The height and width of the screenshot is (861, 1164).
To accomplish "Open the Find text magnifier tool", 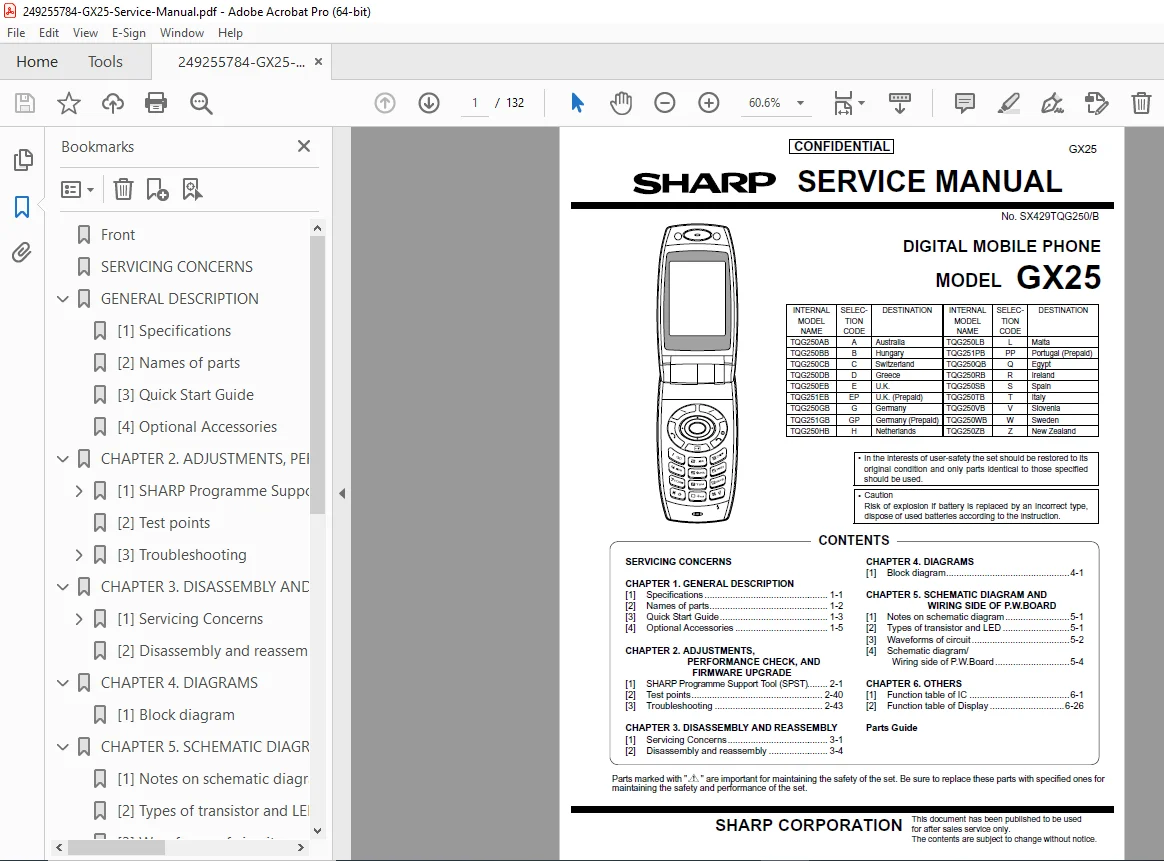I will tap(201, 103).
